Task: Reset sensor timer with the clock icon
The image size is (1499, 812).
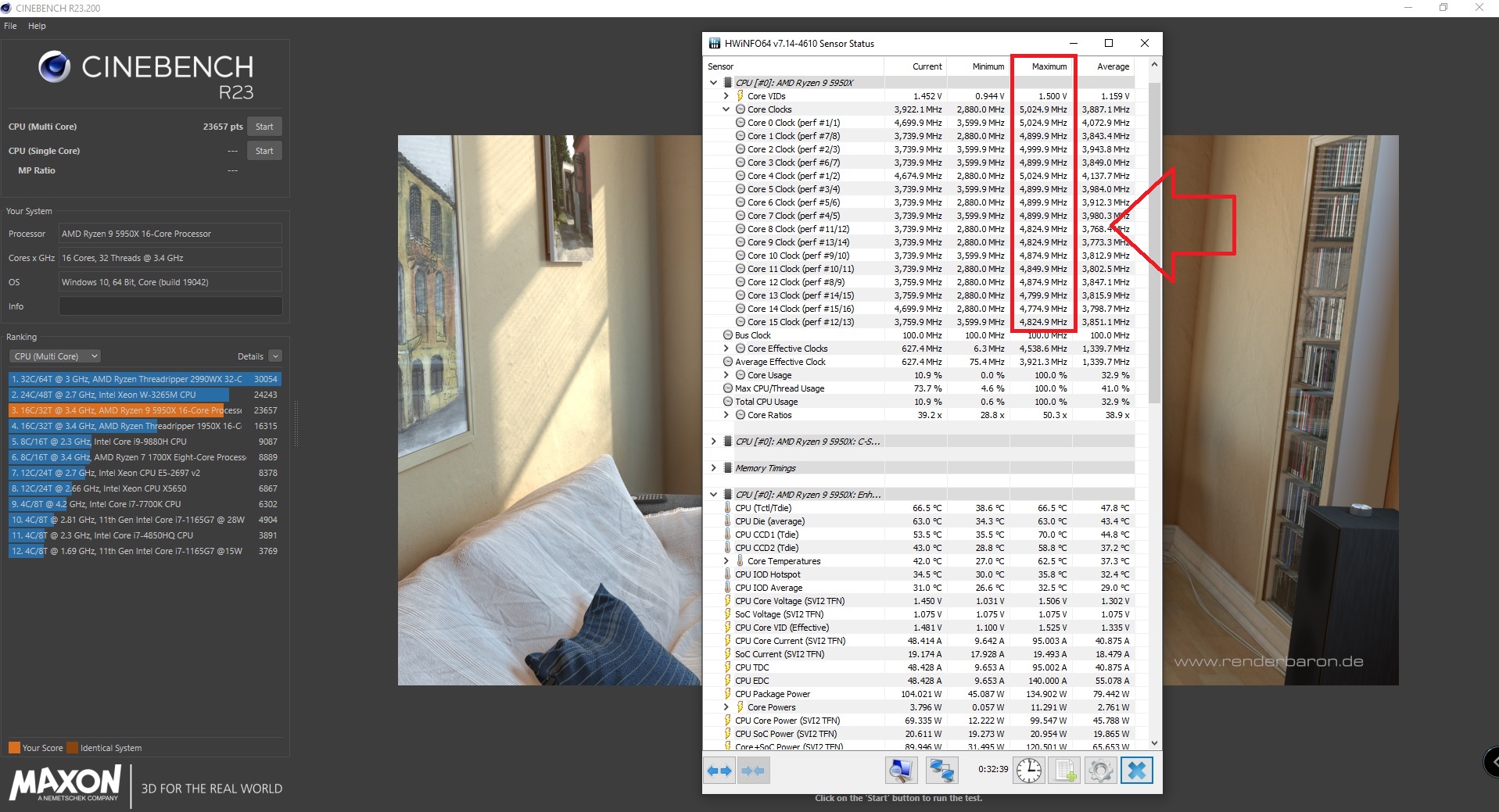Action: pos(1029,771)
